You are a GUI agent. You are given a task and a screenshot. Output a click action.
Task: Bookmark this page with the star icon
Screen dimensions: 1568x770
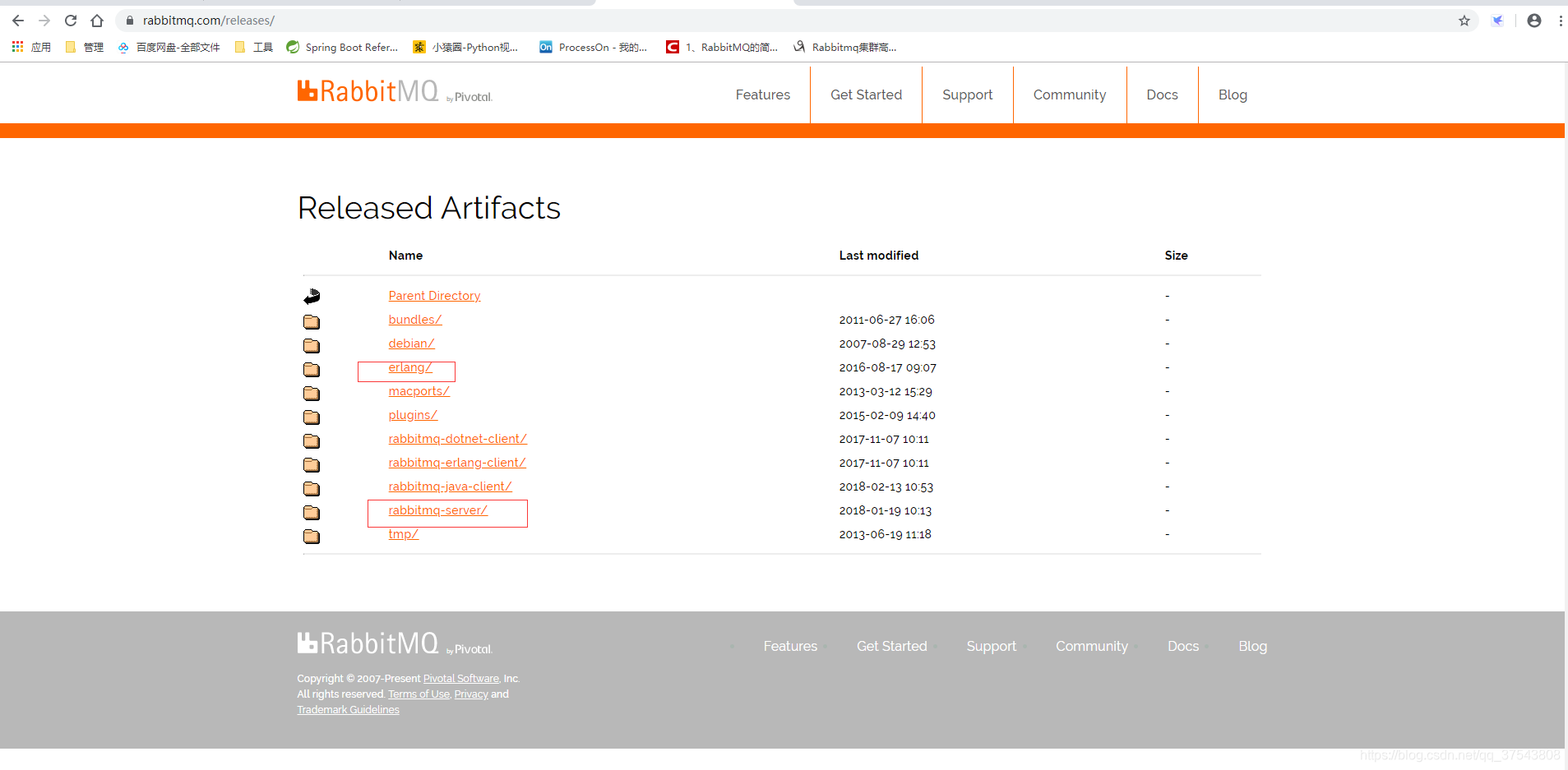coord(1464,21)
